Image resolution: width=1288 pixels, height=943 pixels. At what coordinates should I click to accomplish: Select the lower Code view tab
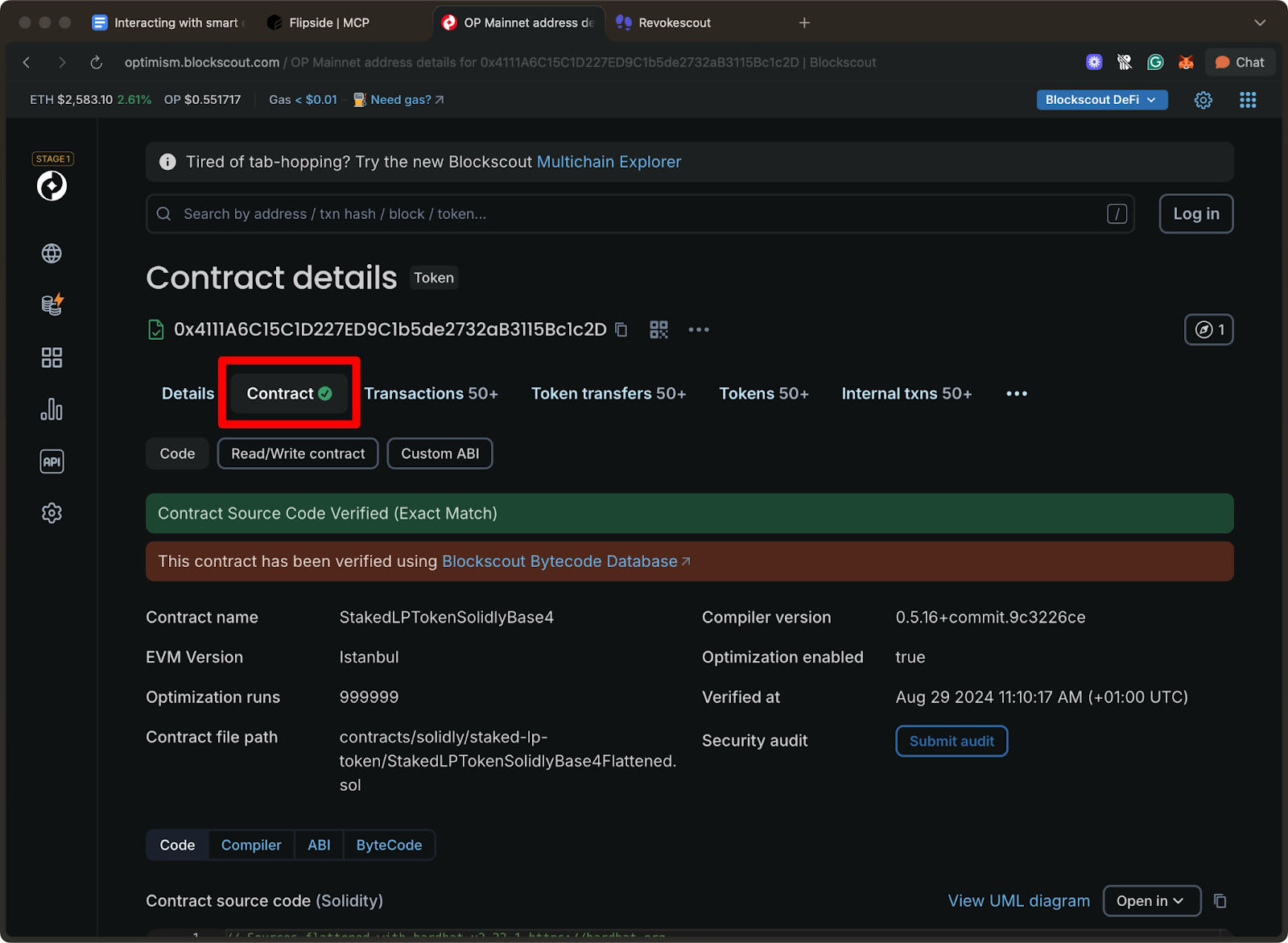point(177,846)
